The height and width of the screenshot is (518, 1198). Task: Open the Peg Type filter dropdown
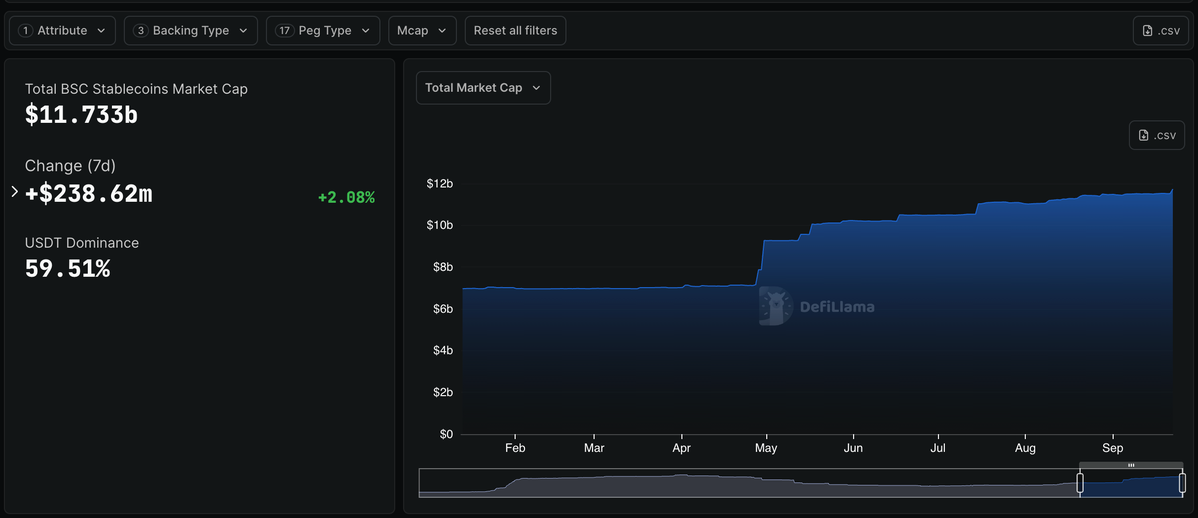click(x=323, y=31)
